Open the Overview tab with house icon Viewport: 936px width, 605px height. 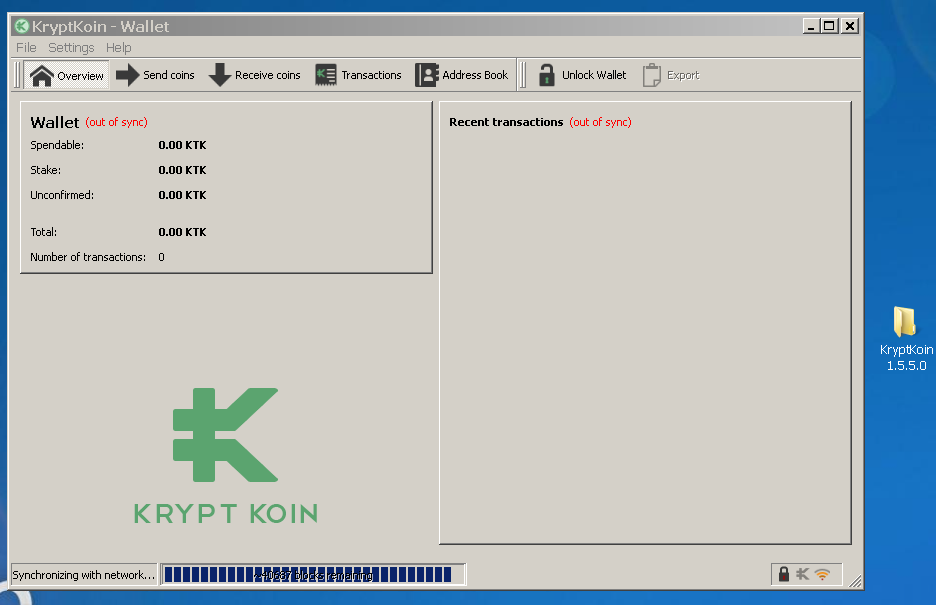point(66,75)
